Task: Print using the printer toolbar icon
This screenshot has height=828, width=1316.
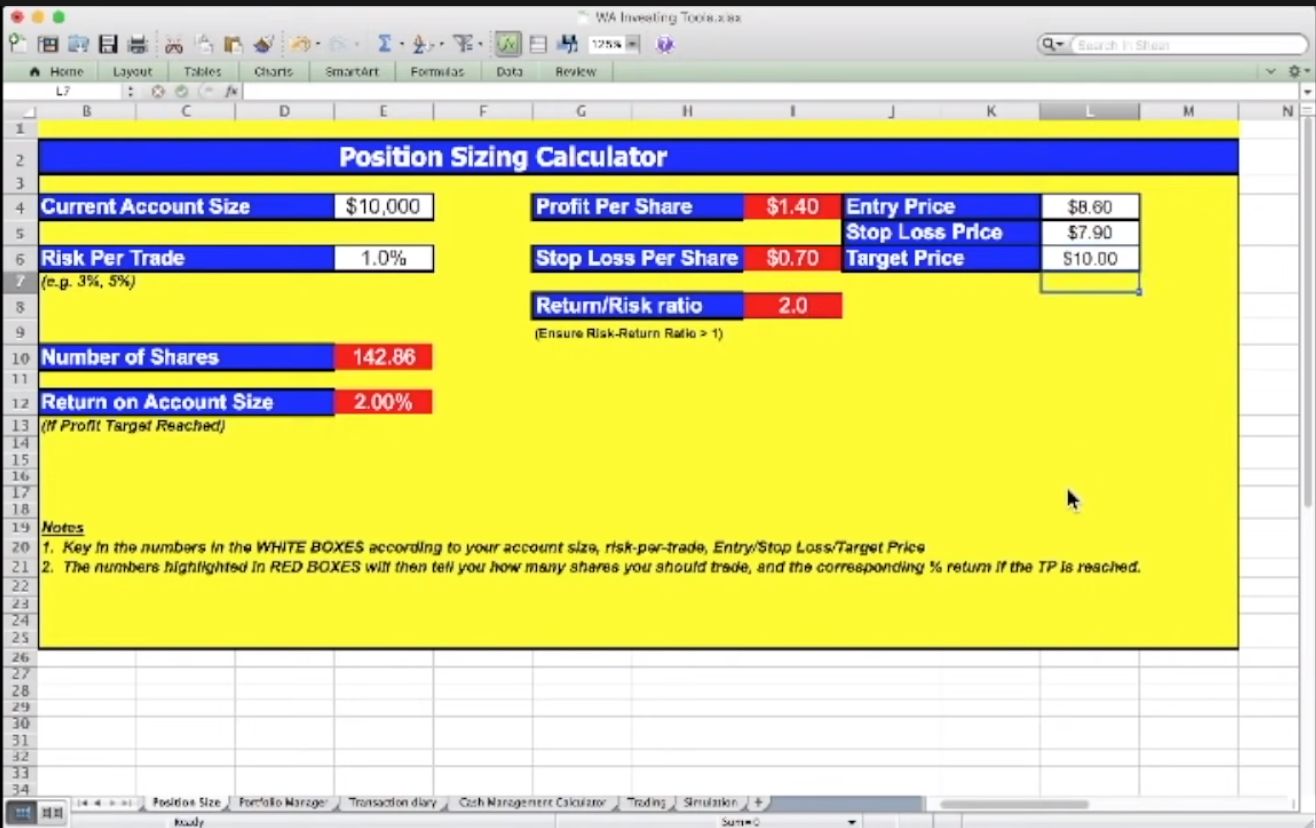Action: (138, 44)
